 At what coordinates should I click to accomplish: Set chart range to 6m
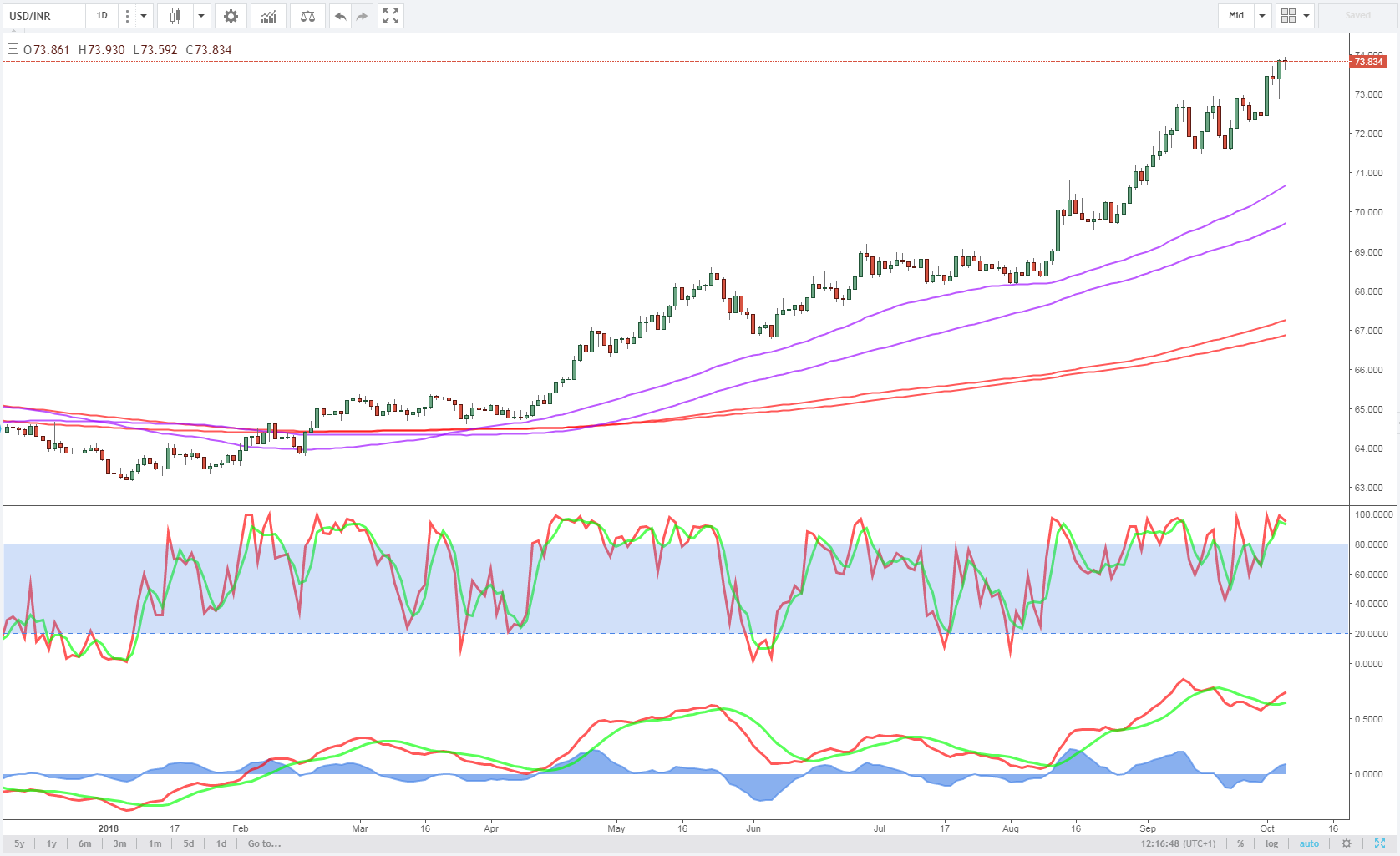tap(85, 843)
